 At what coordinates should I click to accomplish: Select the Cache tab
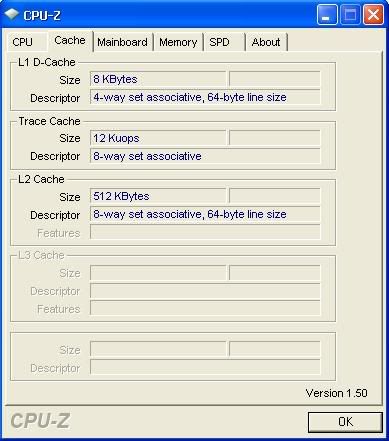(x=70, y=41)
